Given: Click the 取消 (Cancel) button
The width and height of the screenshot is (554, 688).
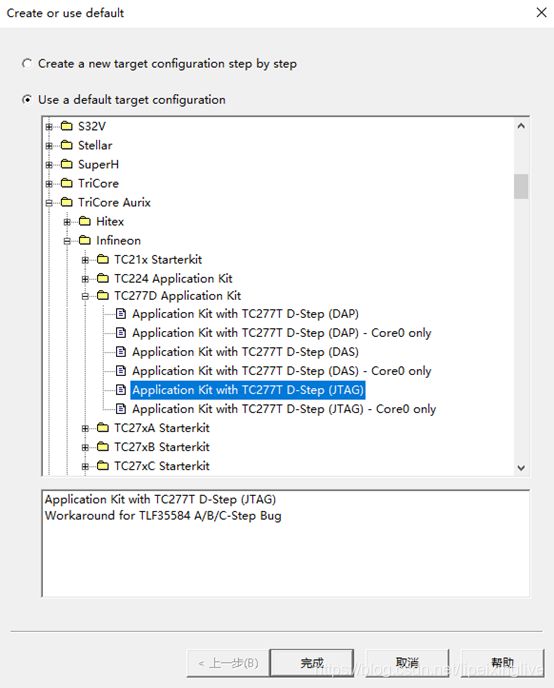Looking at the screenshot, I should pyautogui.click(x=407, y=663).
